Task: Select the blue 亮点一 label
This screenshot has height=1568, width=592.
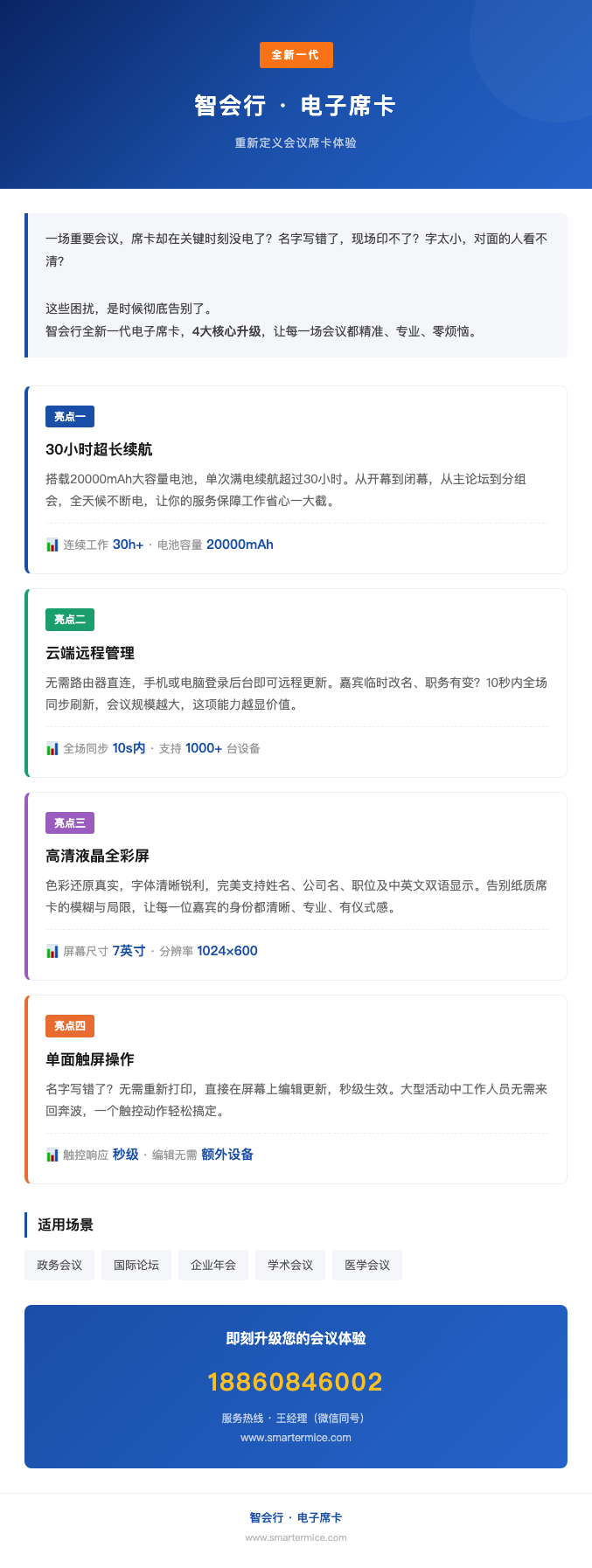Action: [70, 416]
